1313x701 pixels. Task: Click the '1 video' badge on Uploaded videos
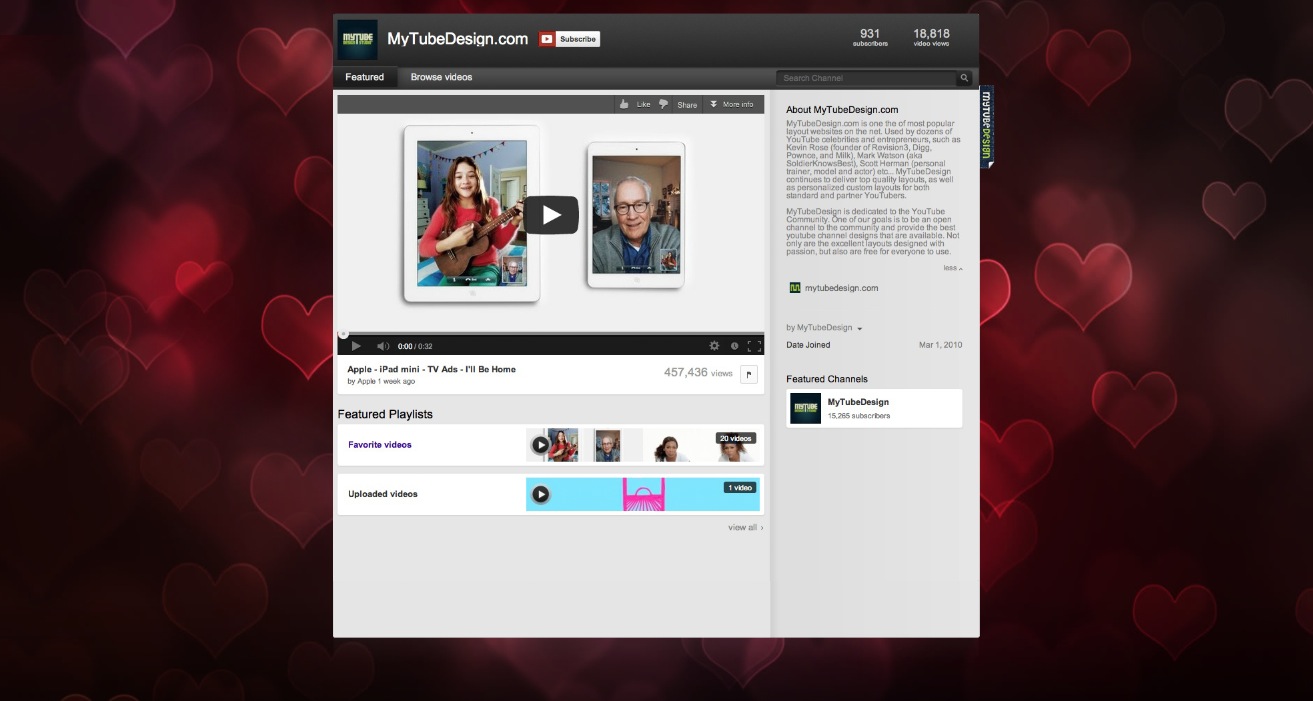point(740,488)
